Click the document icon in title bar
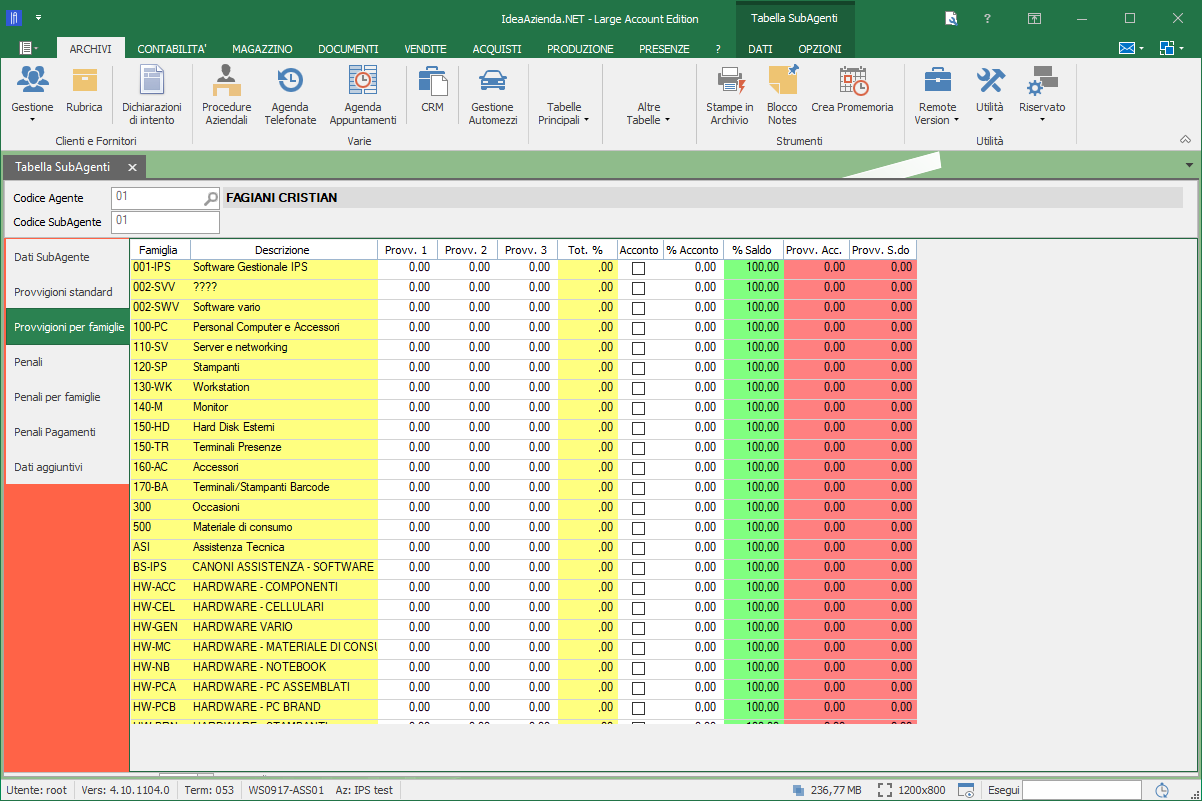Image resolution: width=1202 pixels, height=801 pixels. click(951, 18)
